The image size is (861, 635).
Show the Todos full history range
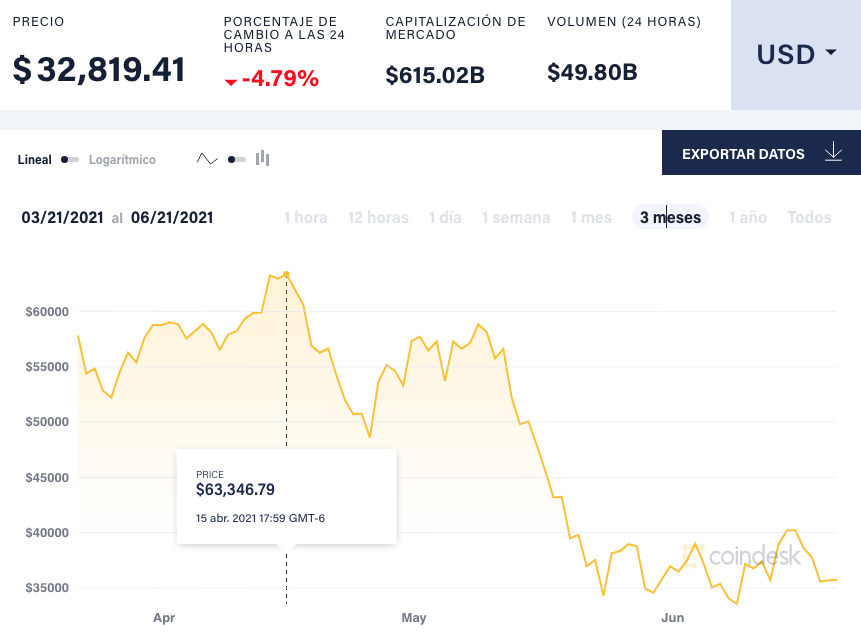pos(809,218)
